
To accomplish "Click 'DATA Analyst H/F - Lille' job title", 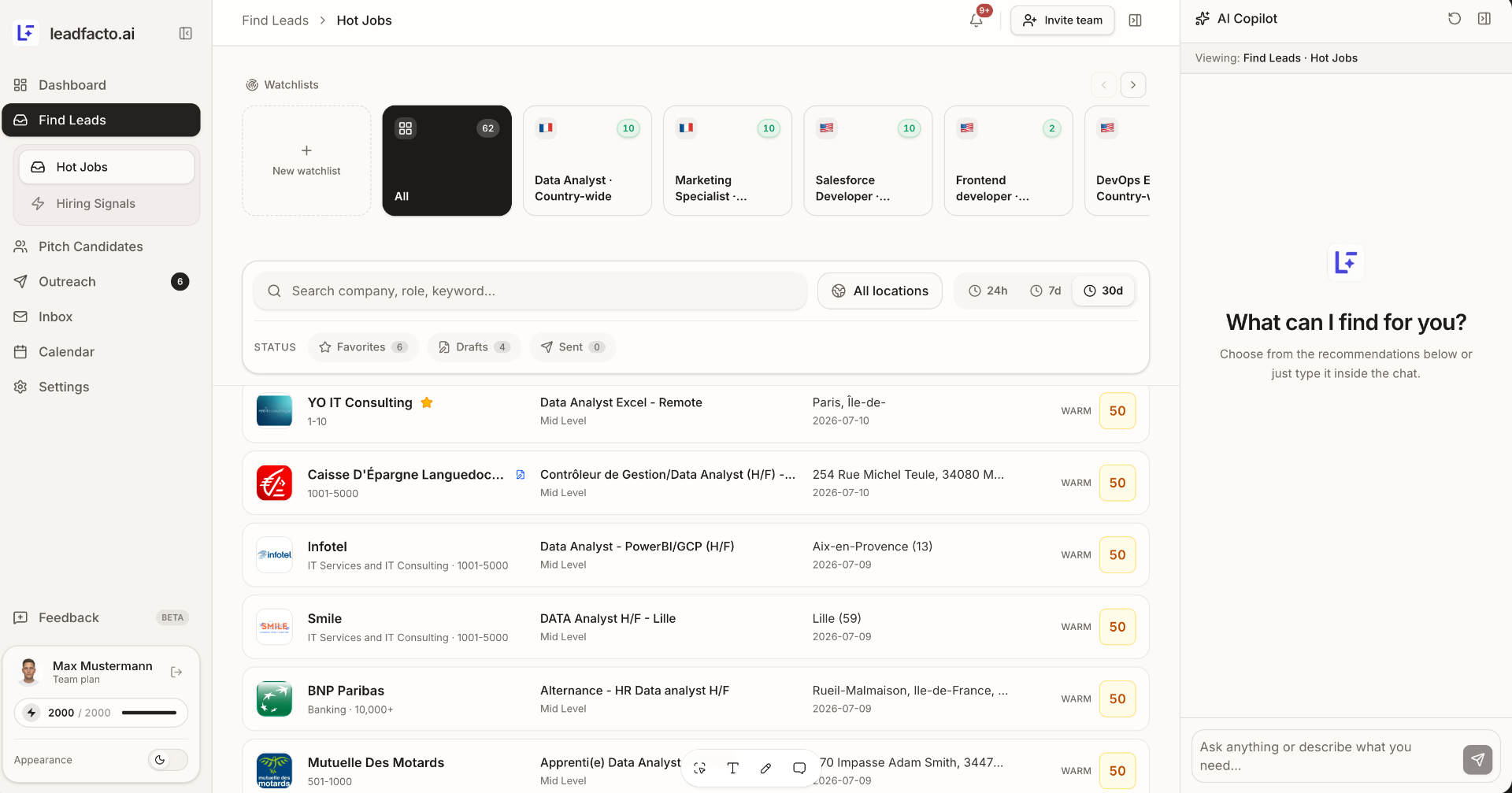I will [608, 619].
